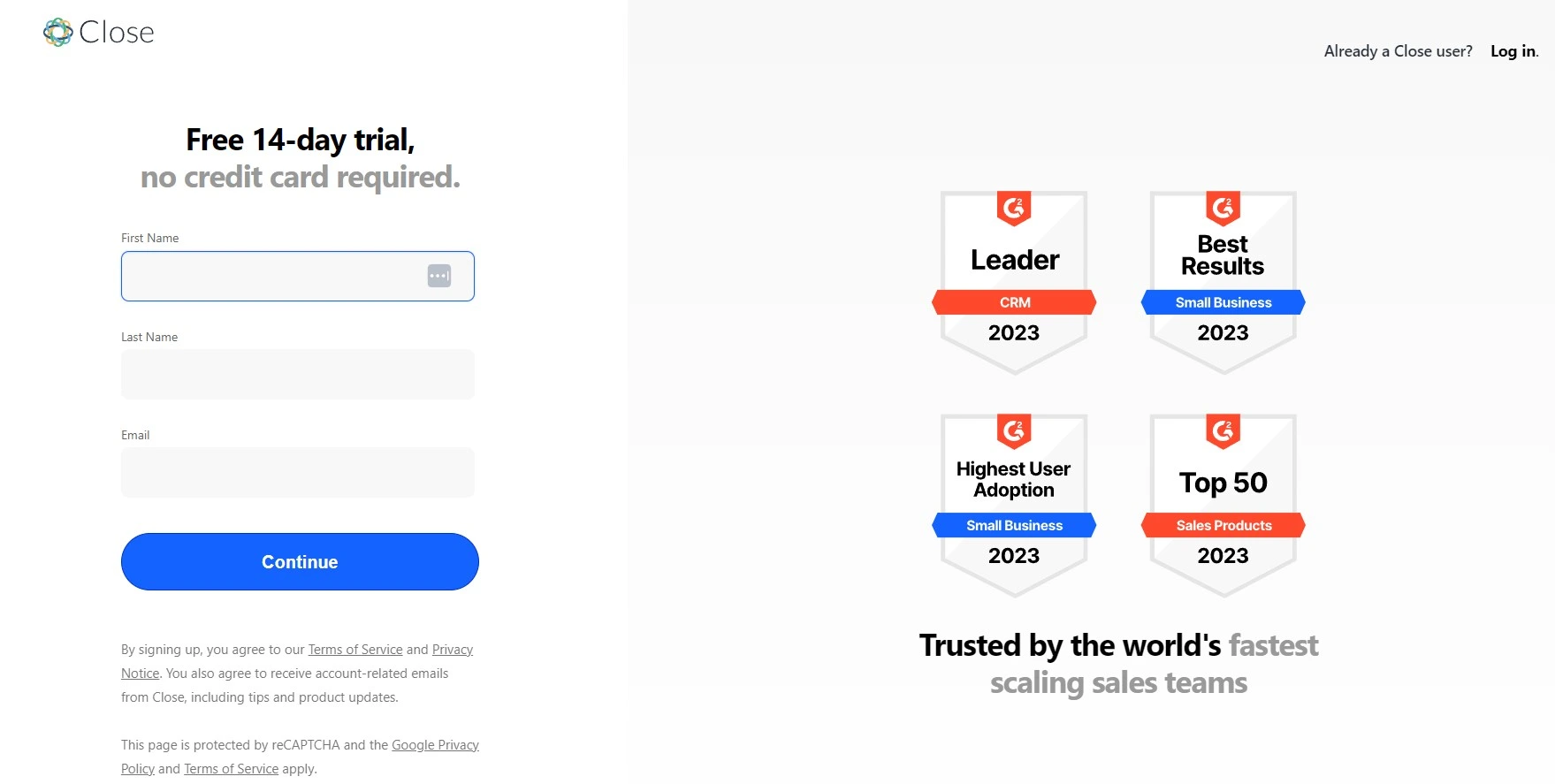Focus the First Name input field
The height and width of the screenshot is (784, 1555).
pos(298,276)
